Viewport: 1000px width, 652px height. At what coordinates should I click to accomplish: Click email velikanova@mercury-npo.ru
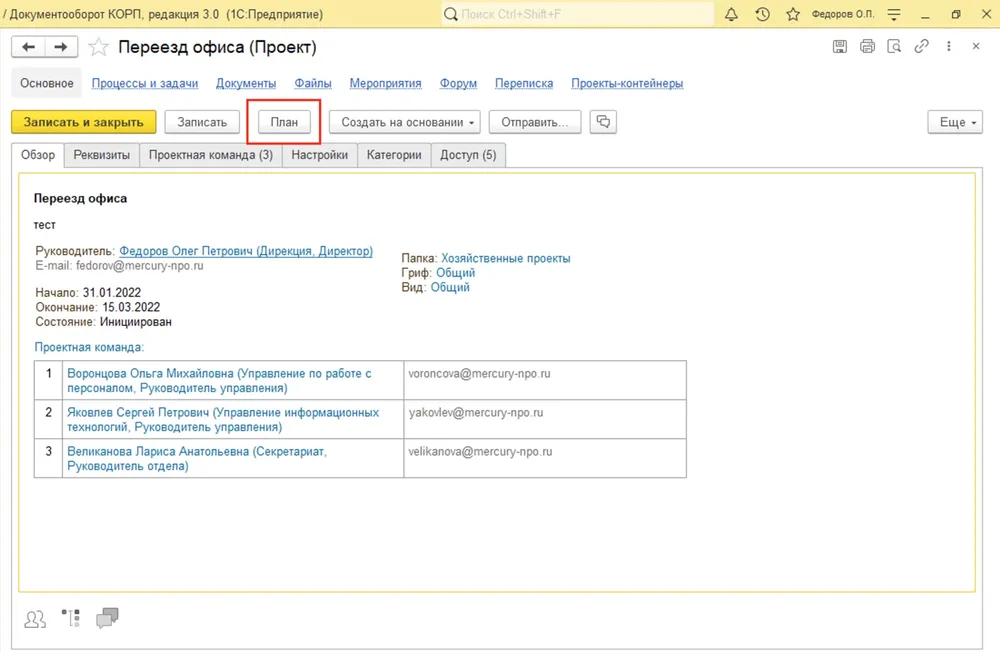click(480, 452)
